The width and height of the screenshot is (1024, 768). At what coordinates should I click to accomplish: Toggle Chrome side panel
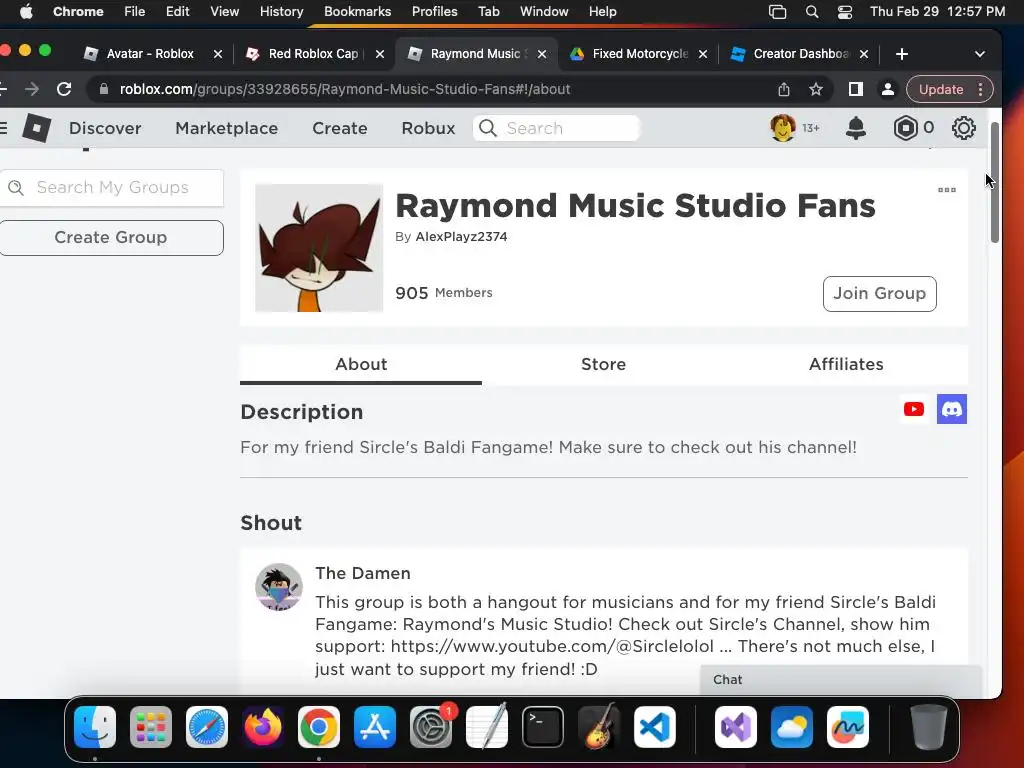856,89
